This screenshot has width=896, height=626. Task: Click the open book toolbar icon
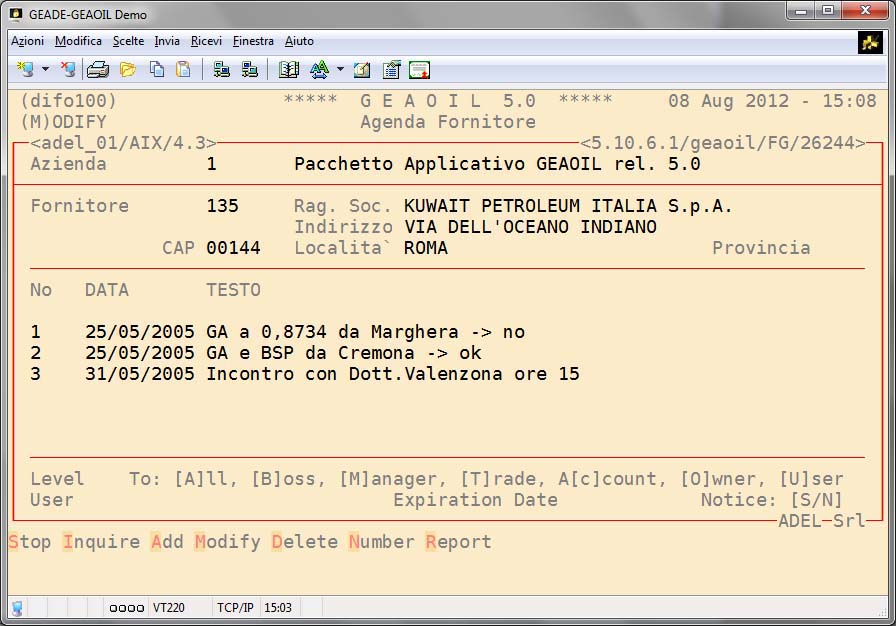pos(289,69)
